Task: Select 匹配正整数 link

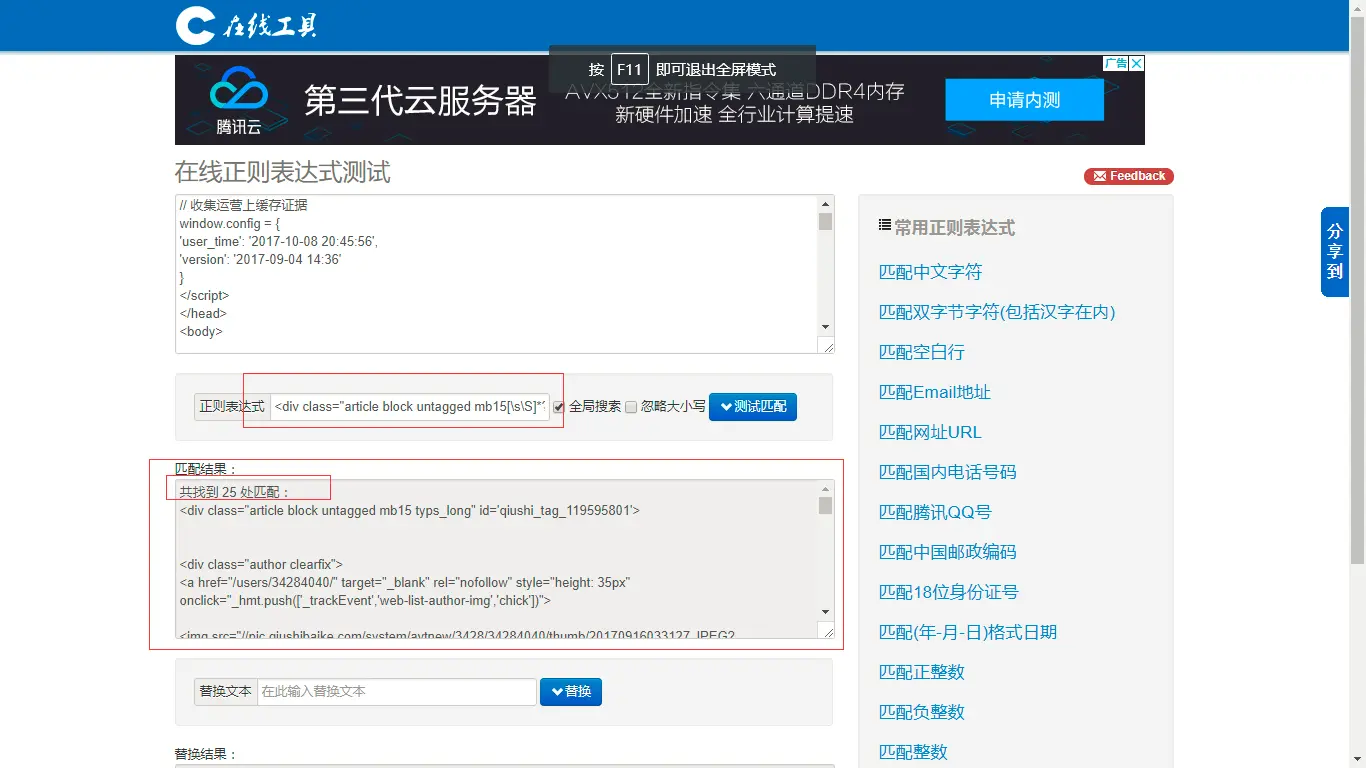Action: pos(921,672)
